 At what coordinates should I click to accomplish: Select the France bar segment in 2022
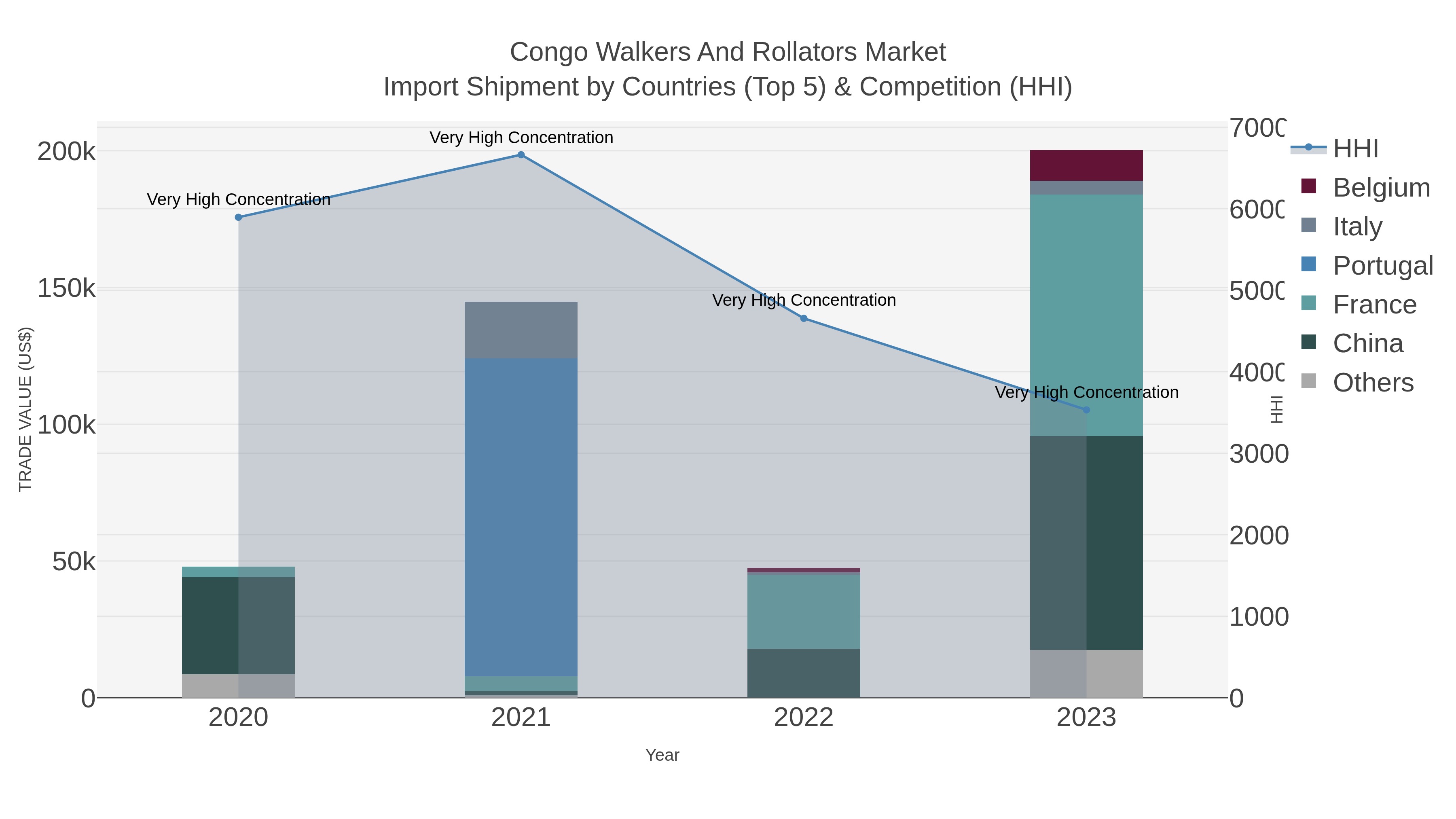[x=804, y=612]
